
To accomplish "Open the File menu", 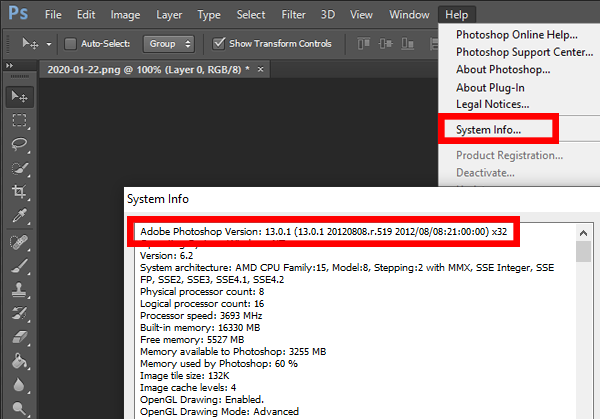I will 53,15.
